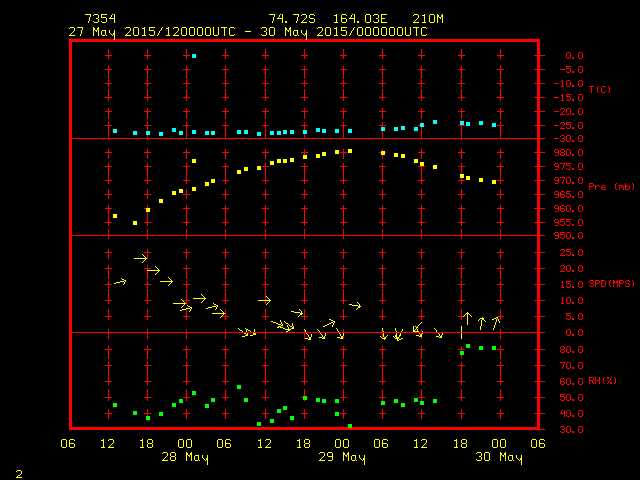Select the T(C) temperature axis label
This screenshot has height=480, width=640.
[599, 90]
